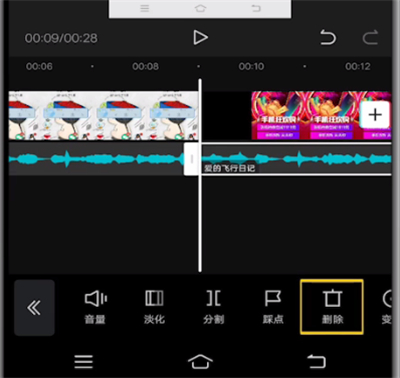This screenshot has height=378, width=400.
Task: Open the 音量 volume tool
Action: point(95,307)
